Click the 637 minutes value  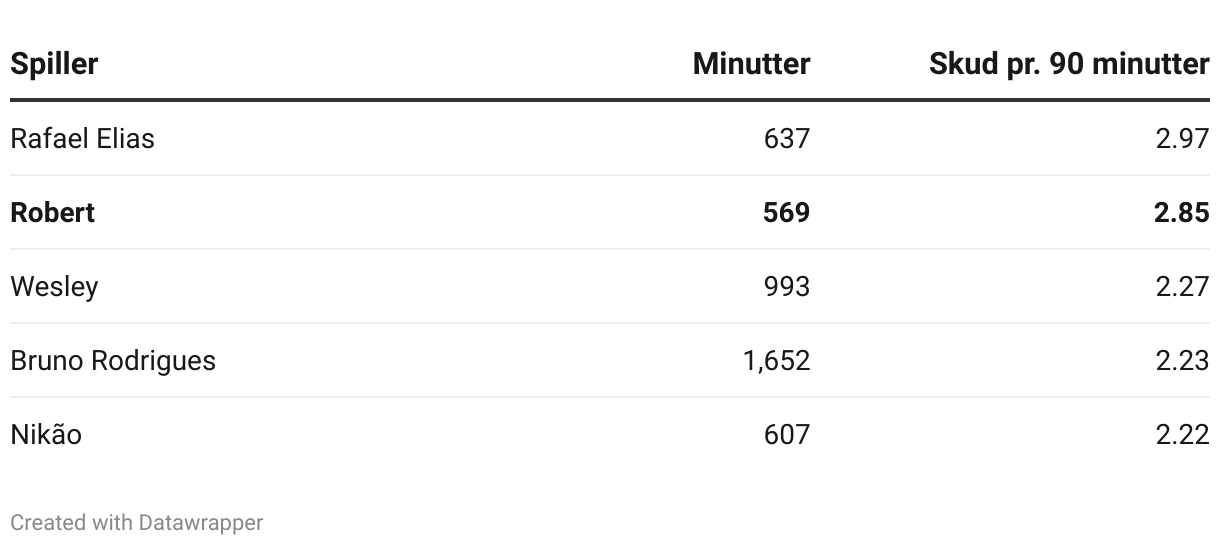(787, 138)
